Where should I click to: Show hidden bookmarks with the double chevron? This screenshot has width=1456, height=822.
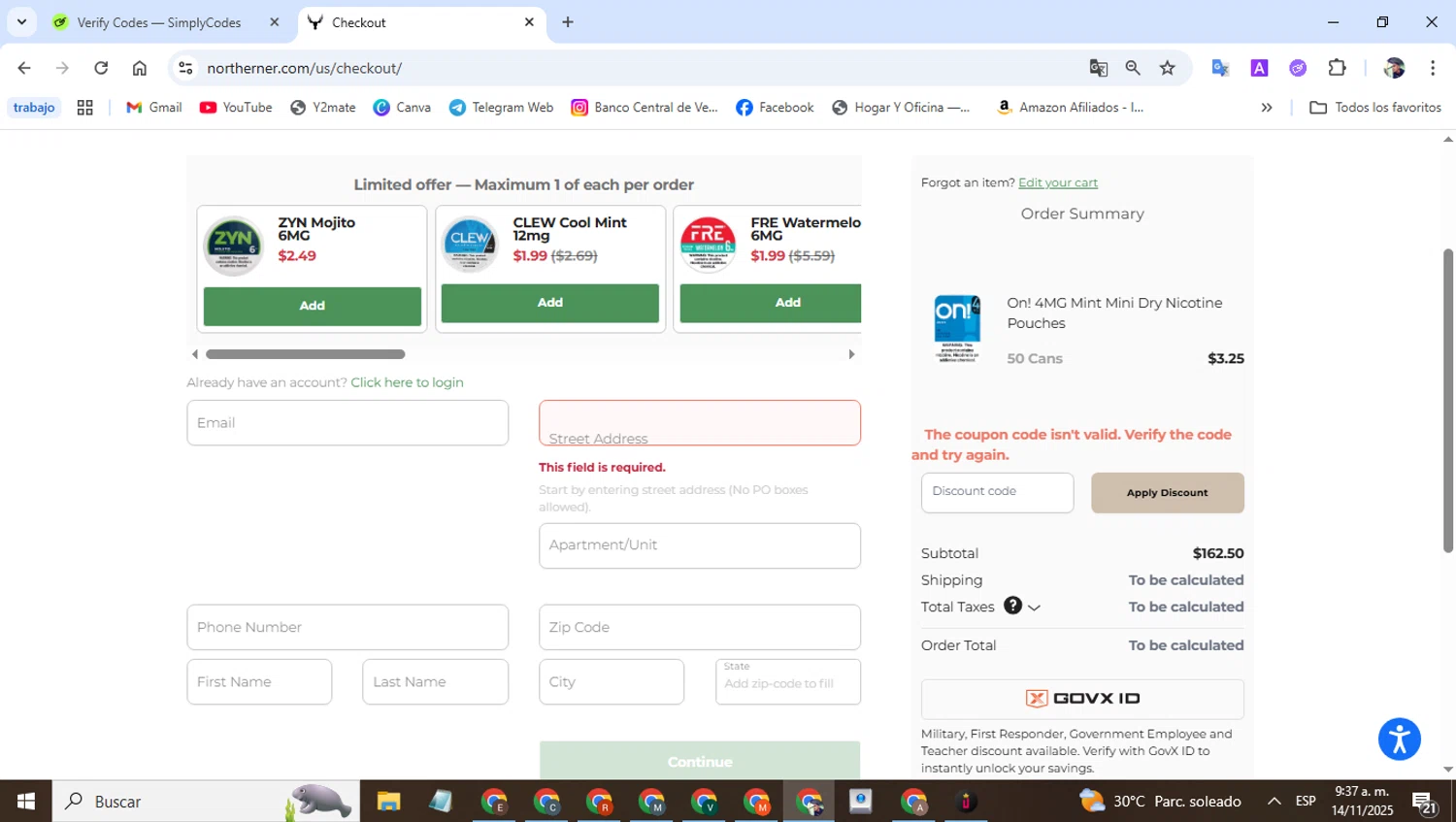(1267, 108)
